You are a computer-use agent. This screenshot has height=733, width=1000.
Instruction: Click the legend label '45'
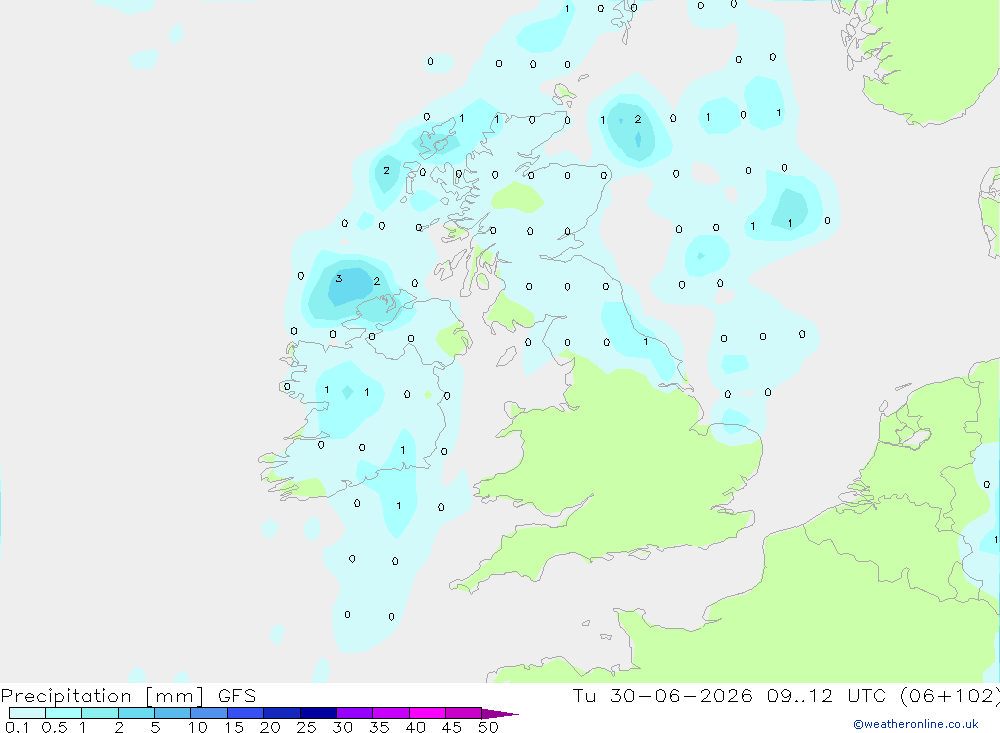[x=452, y=727]
